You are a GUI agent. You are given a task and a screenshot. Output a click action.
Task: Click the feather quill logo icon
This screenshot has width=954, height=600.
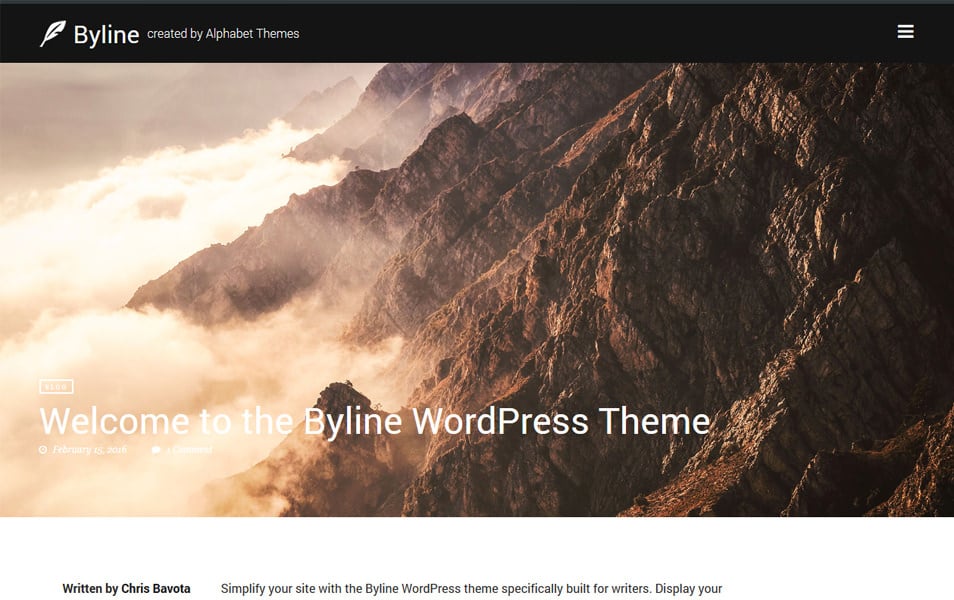[x=53, y=33]
